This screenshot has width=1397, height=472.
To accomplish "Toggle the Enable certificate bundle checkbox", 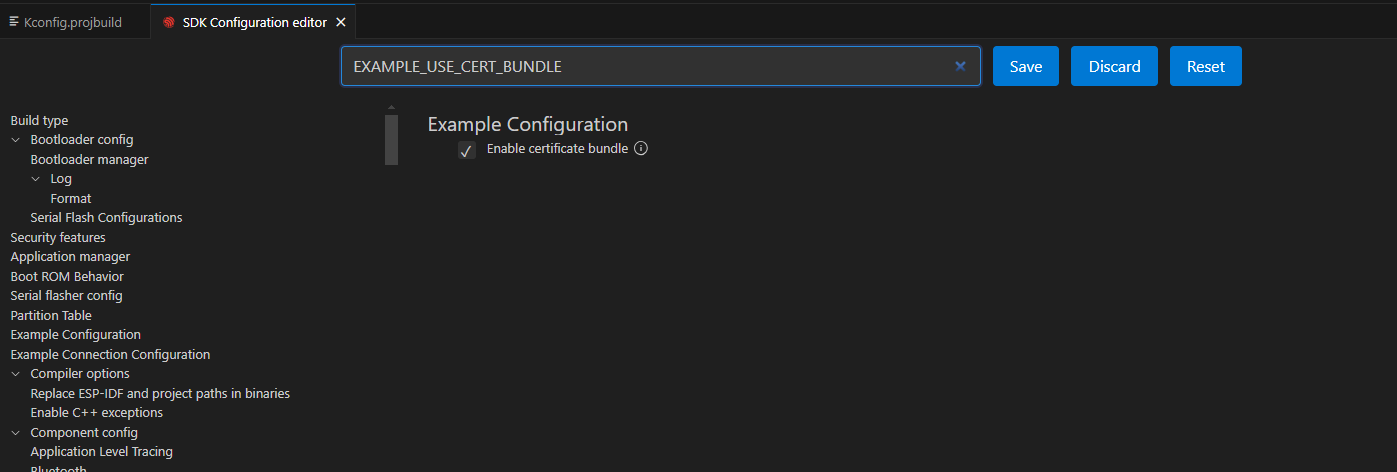I will (x=466, y=150).
